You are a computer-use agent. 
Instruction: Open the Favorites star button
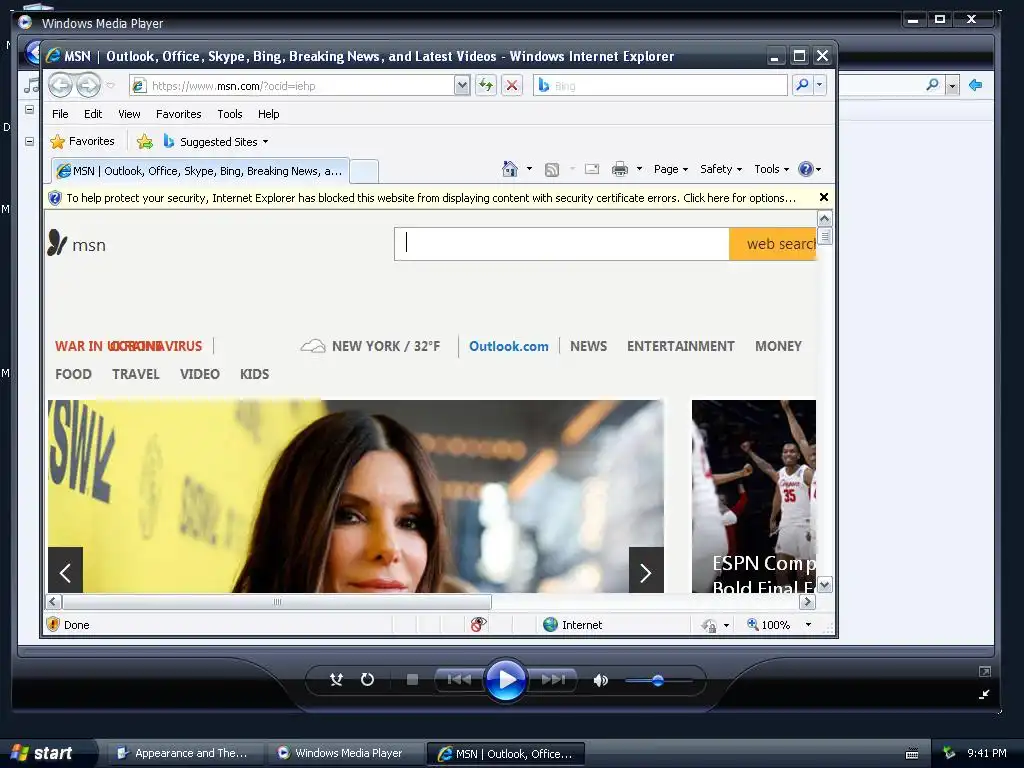[x=83, y=141]
